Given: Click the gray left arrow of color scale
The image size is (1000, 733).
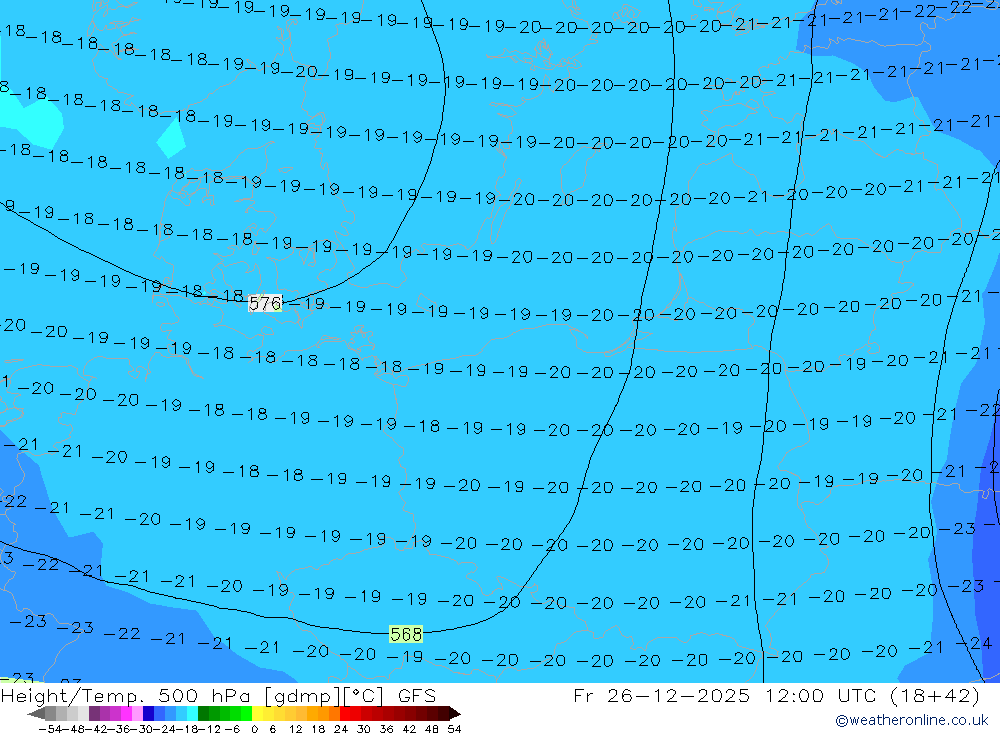Looking at the screenshot, I should (x=36, y=714).
